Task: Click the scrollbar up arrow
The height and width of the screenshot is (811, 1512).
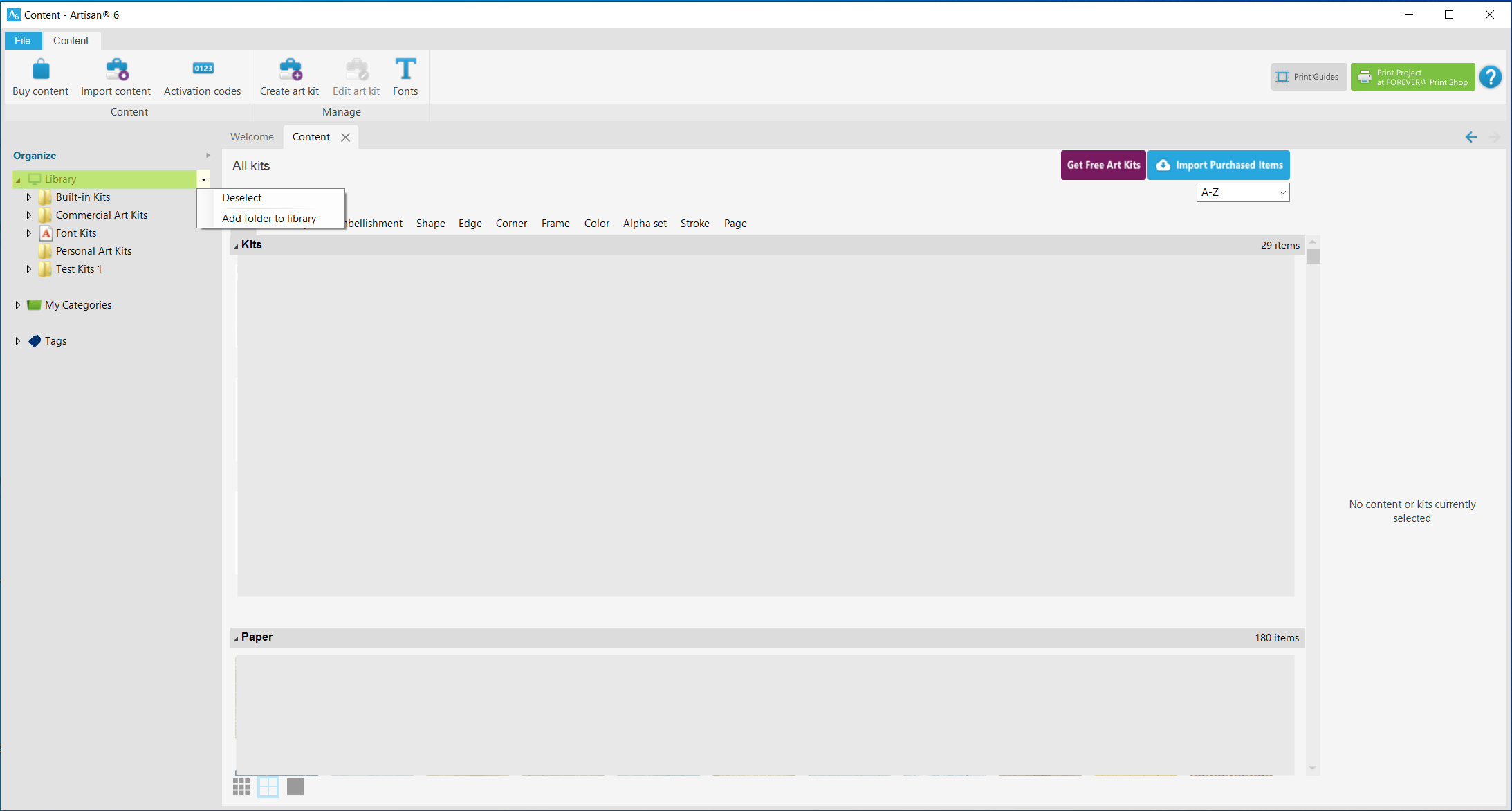Action: pos(1313,242)
